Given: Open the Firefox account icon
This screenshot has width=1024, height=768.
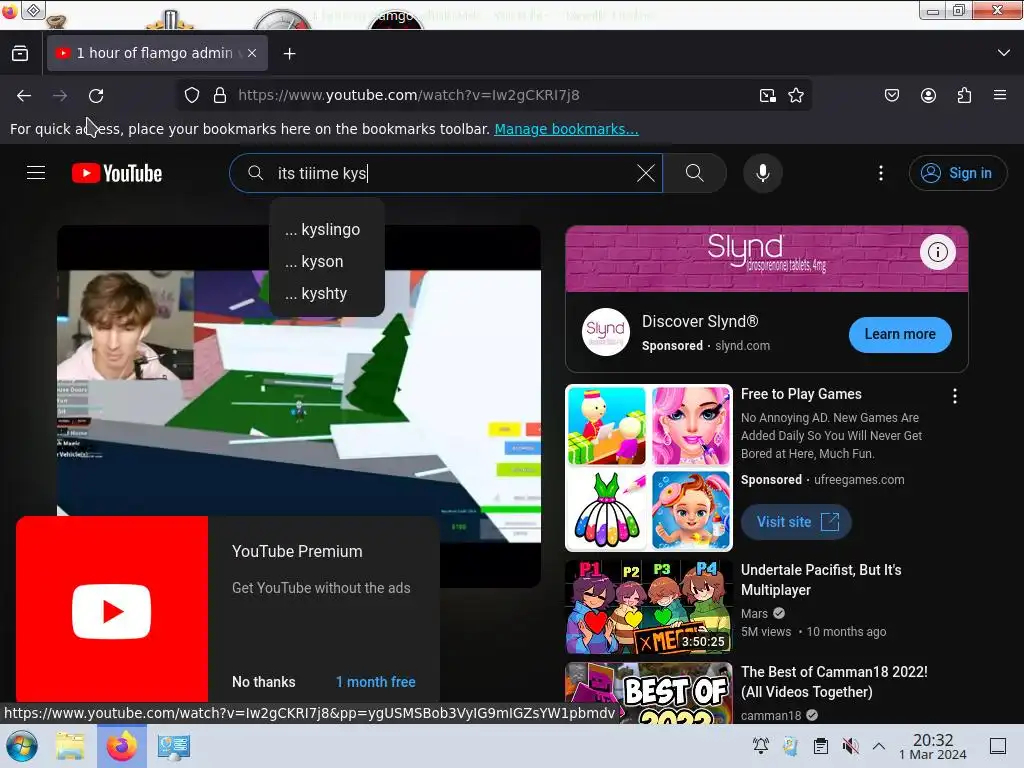Looking at the screenshot, I should coord(928,95).
